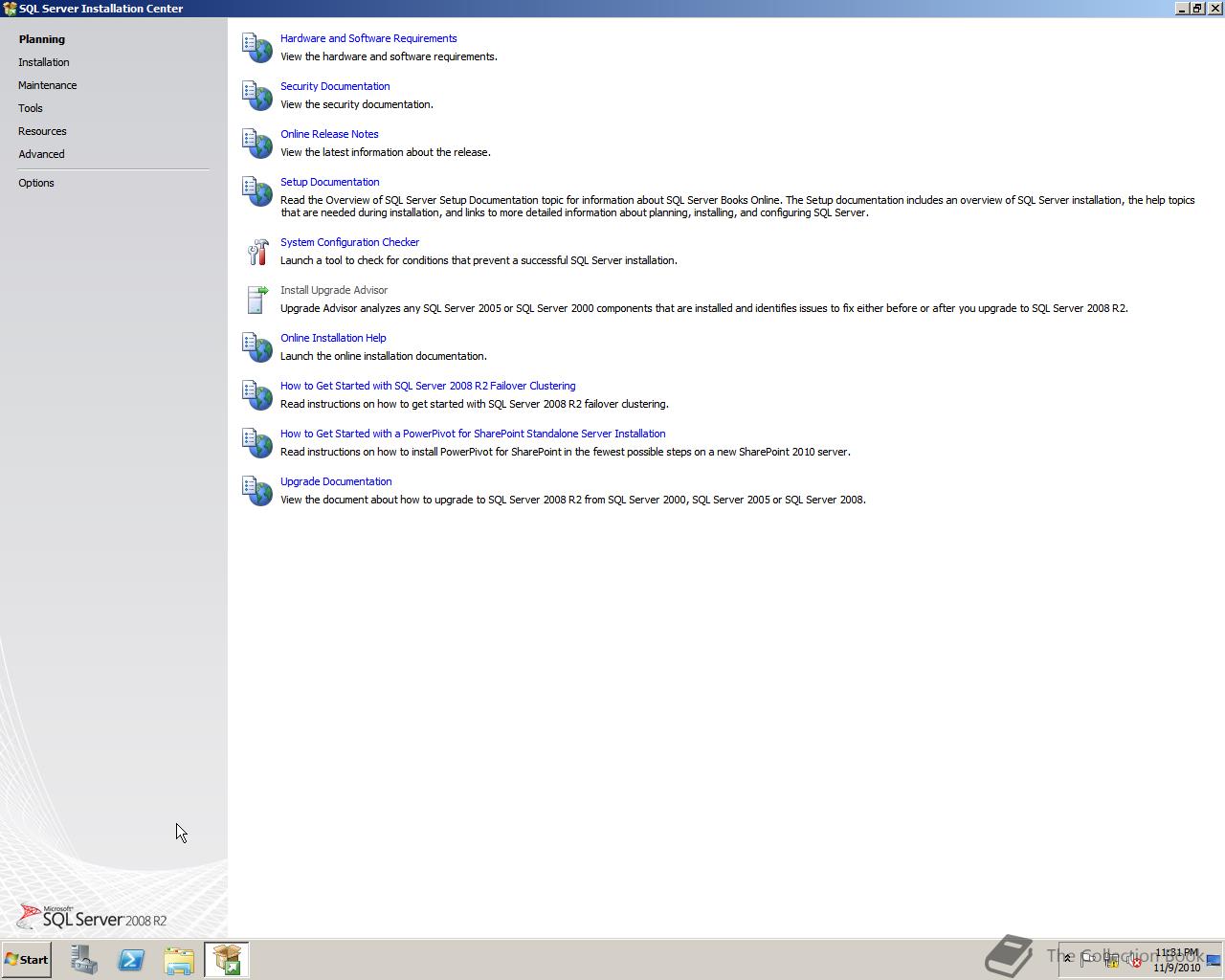Click the taskbar clock showing 11:31 PM

(x=1177, y=960)
